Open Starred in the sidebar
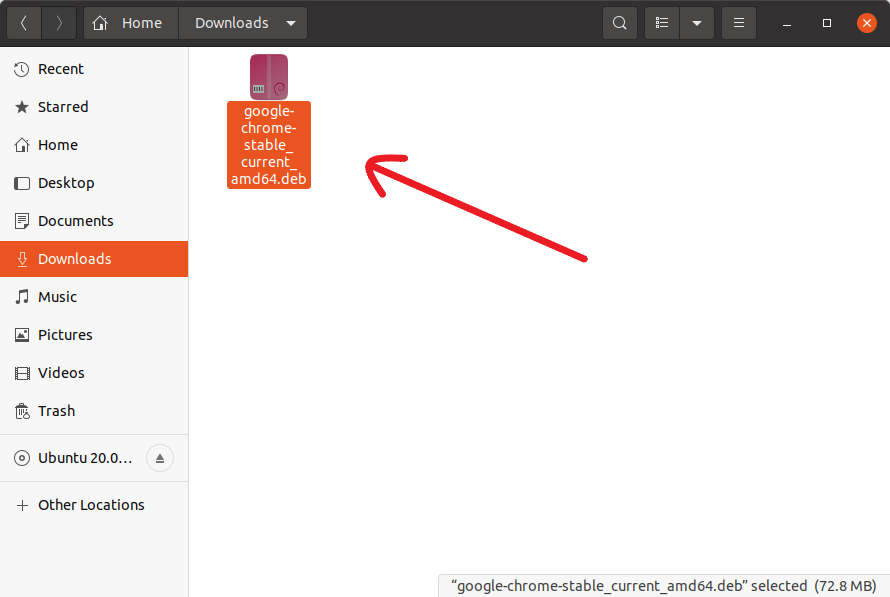Image resolution: width=890 pixels, height=597 pixels. pos(94,107)
